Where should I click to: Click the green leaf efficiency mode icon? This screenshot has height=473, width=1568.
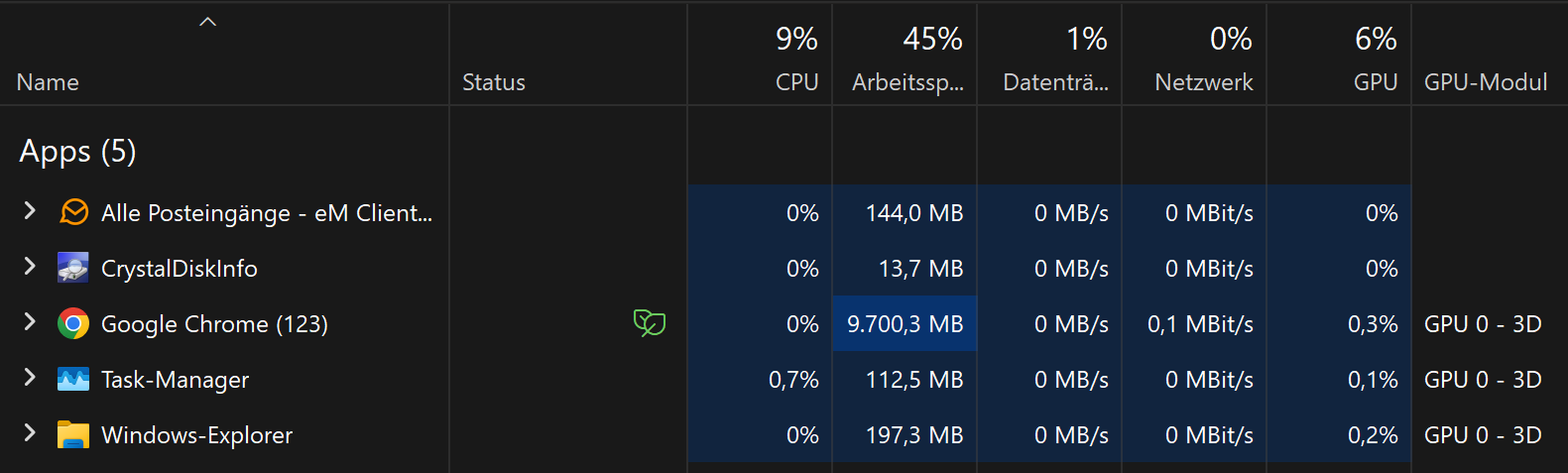[649, 322]
